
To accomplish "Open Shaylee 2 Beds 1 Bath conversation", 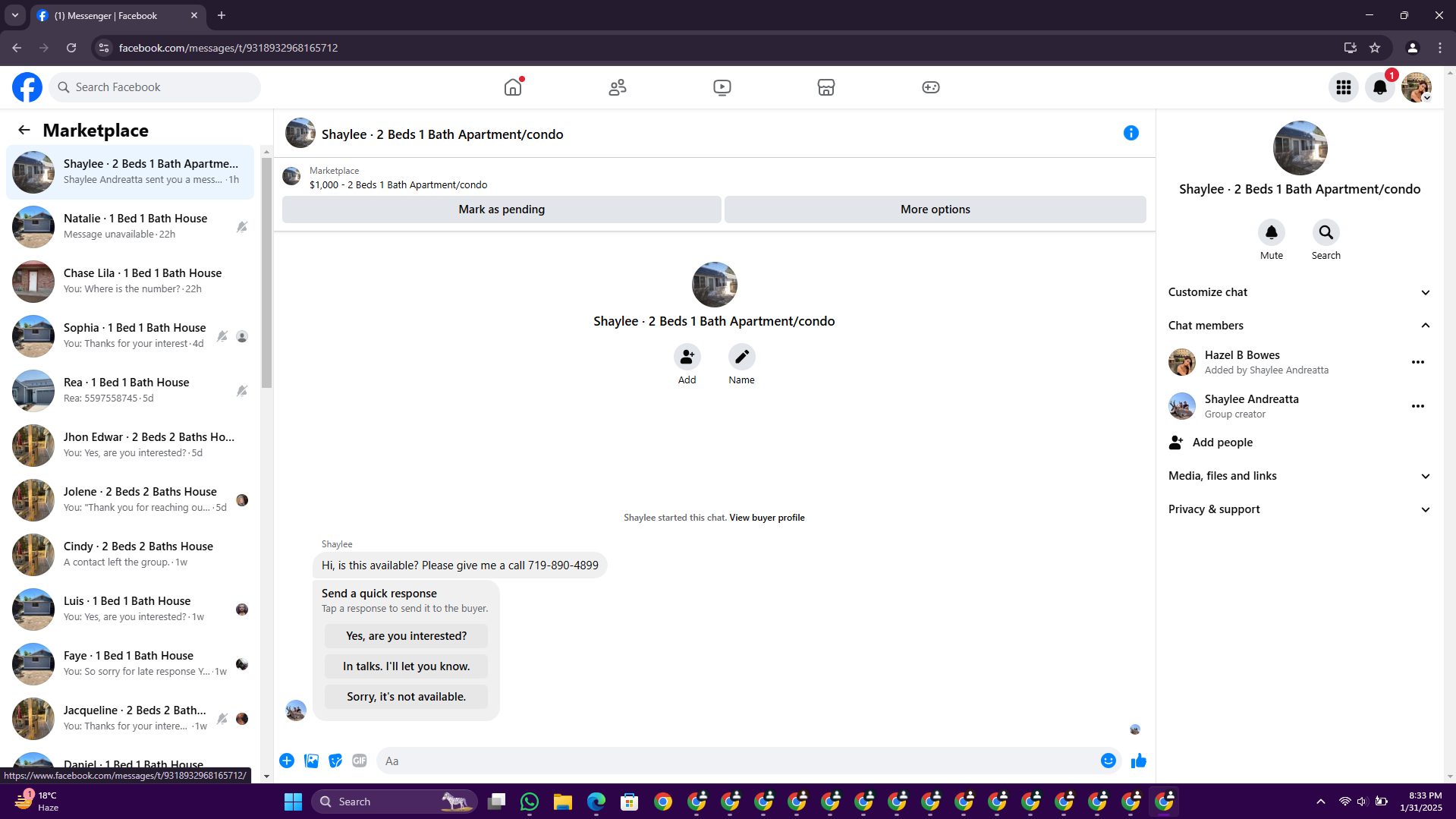I will pyautogui.click(x=131, y=172).
